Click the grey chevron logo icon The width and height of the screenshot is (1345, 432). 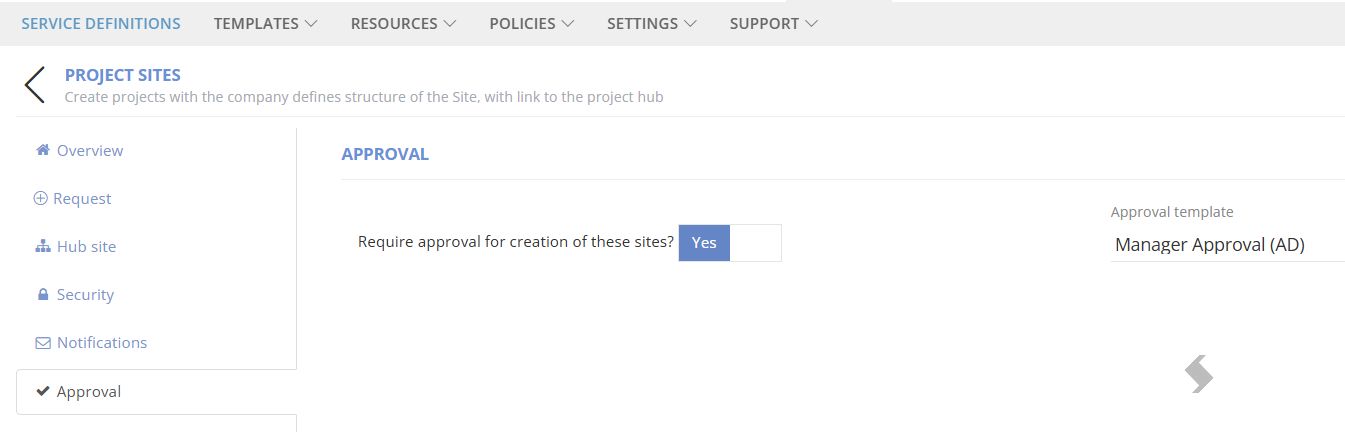[x=1199, y=374]
